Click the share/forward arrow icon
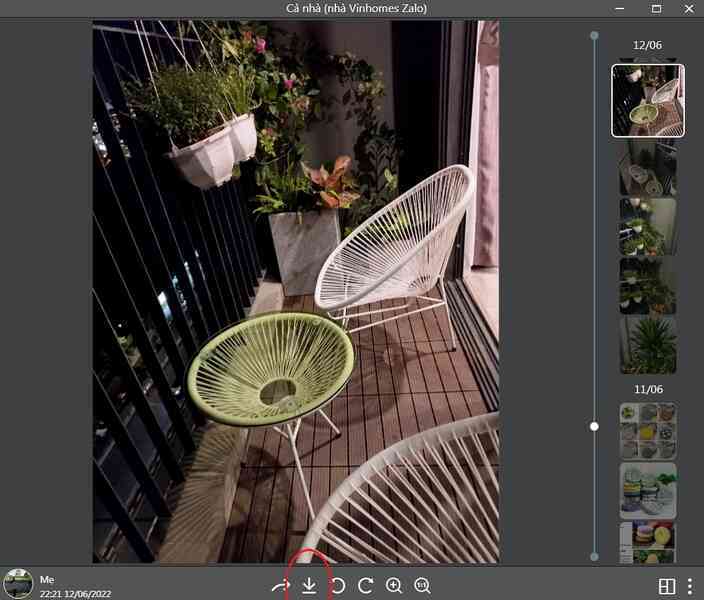Screen dimensions: 704x600 [281, 586]
